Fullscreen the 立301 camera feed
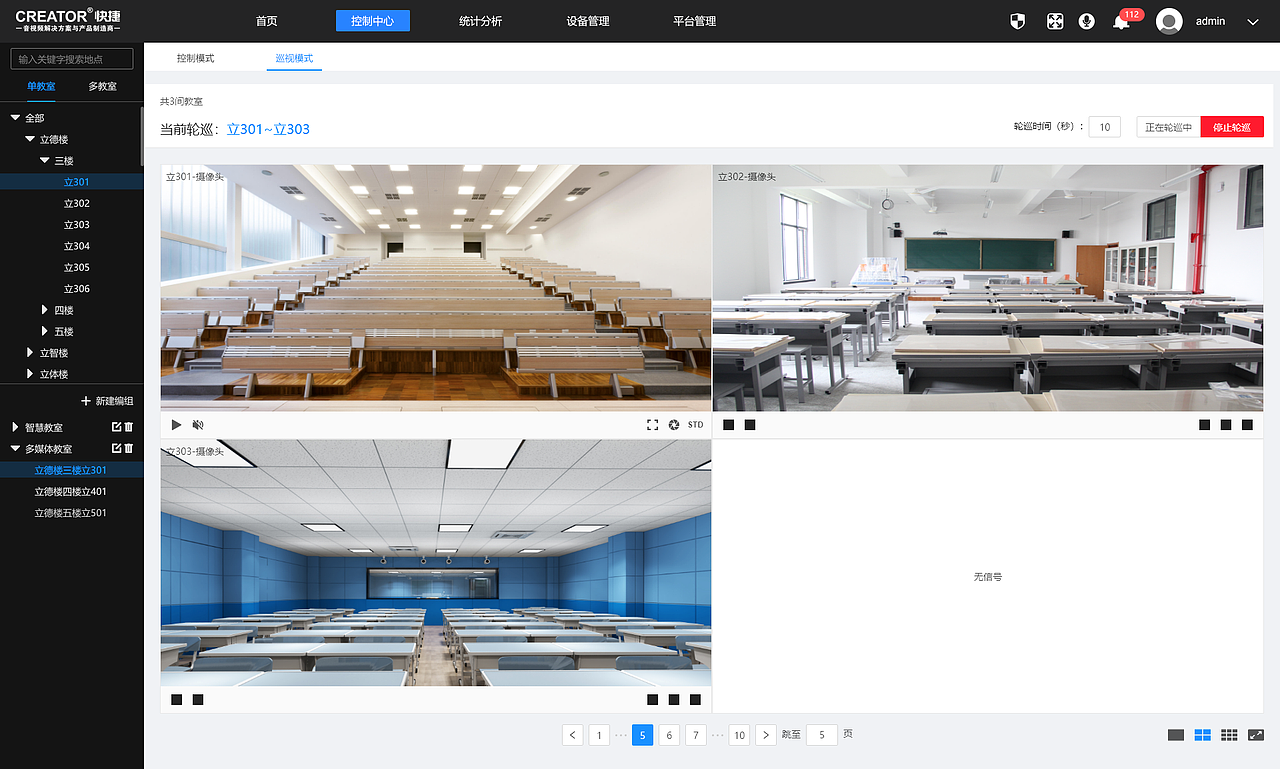 [x=653, y=425]
